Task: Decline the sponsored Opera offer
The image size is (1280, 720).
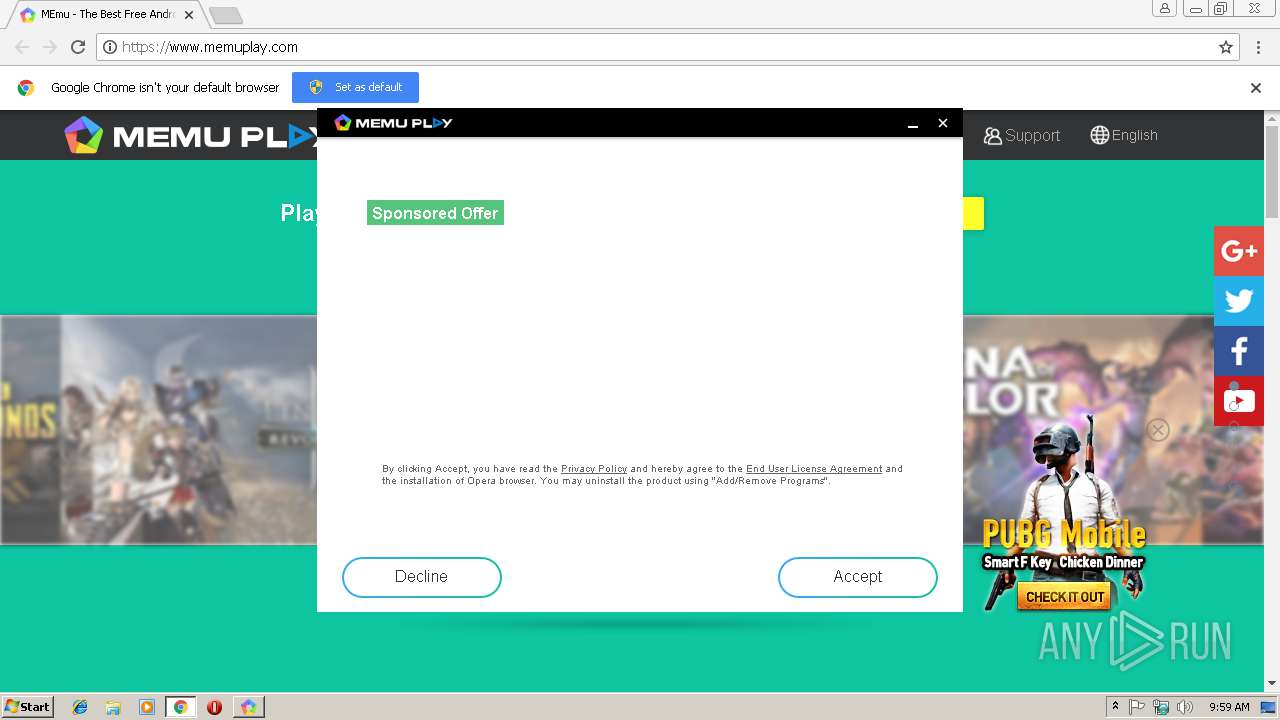Action: click(421, 577)
